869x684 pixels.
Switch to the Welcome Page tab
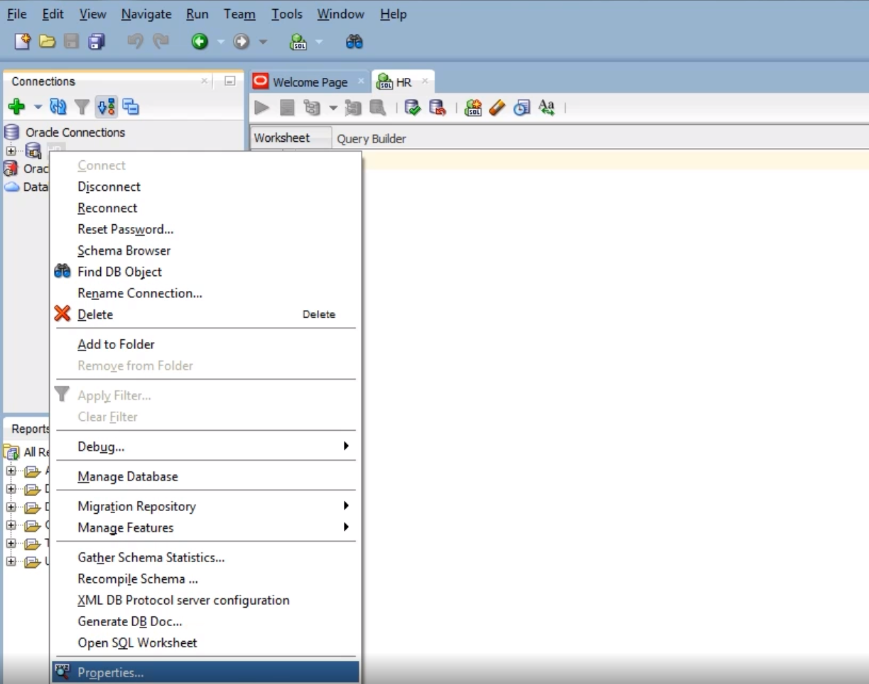(309, 82)
